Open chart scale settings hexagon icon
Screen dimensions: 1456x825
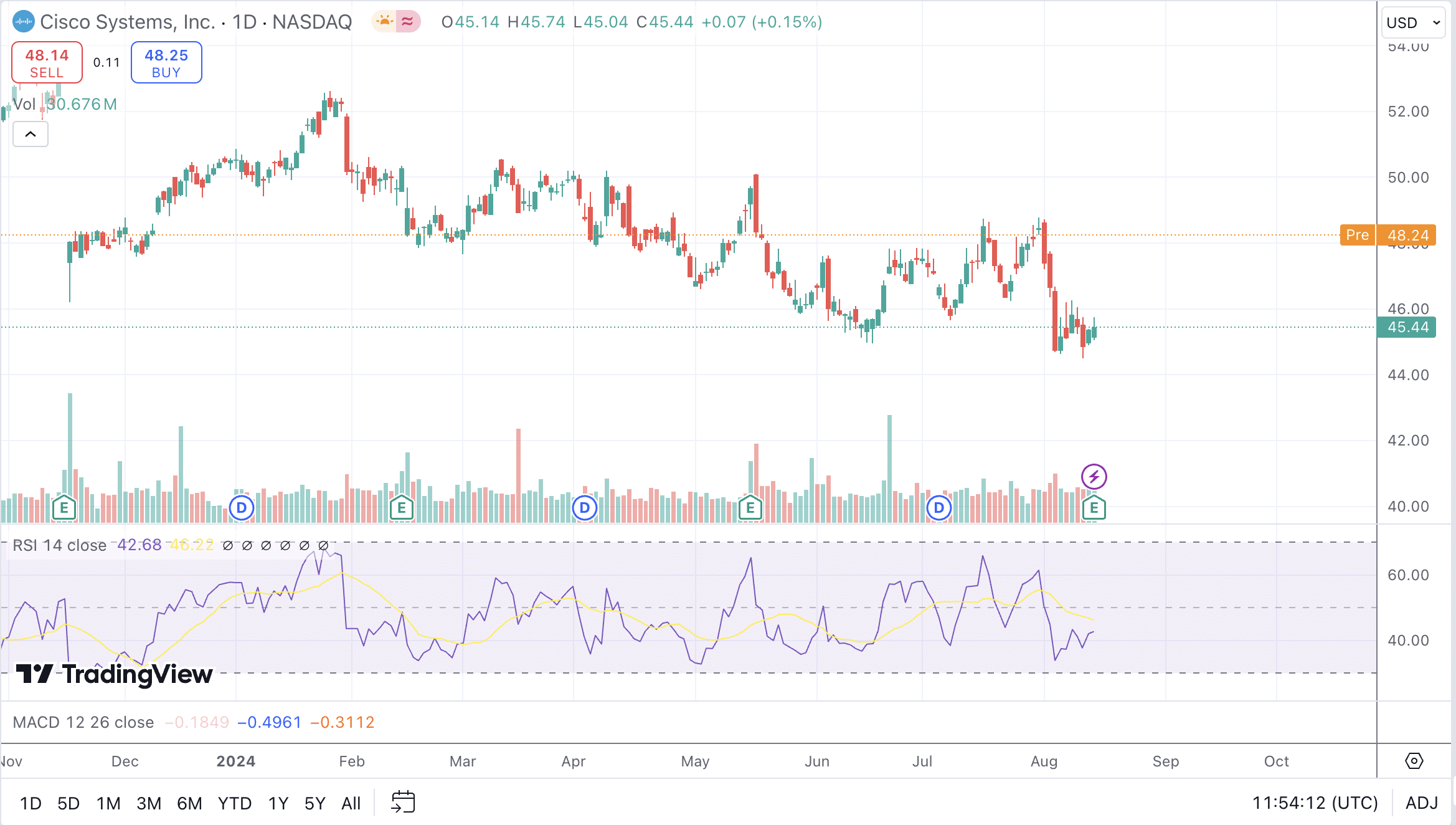pyautogui.click(x=1414, y=761)
